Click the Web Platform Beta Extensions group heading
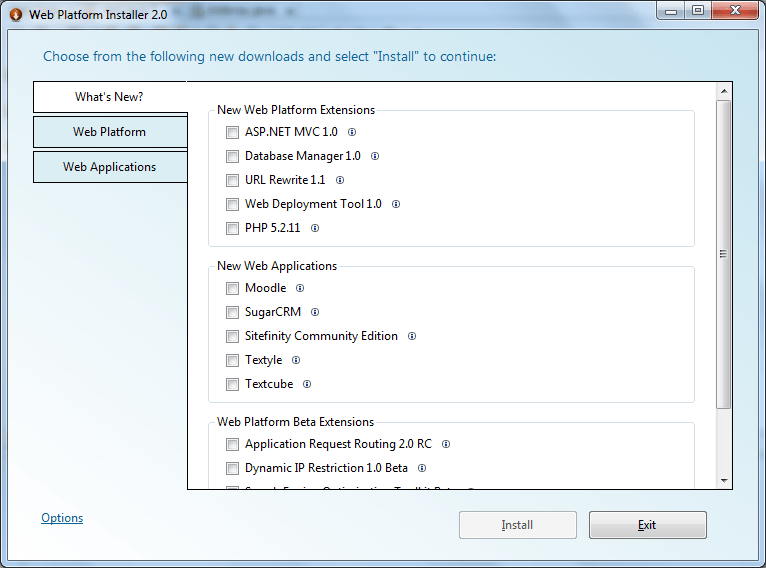The image size is (766, 568). (x=296, y=421)
